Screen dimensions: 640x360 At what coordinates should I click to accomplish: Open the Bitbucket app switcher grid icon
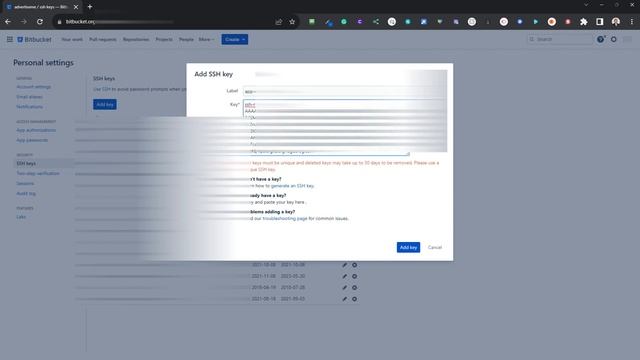tap(9, 39)
